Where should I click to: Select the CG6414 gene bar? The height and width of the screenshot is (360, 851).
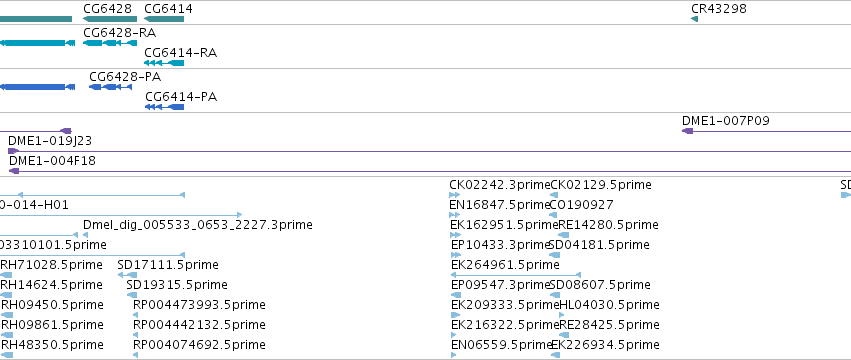click(x=164, y=19)
